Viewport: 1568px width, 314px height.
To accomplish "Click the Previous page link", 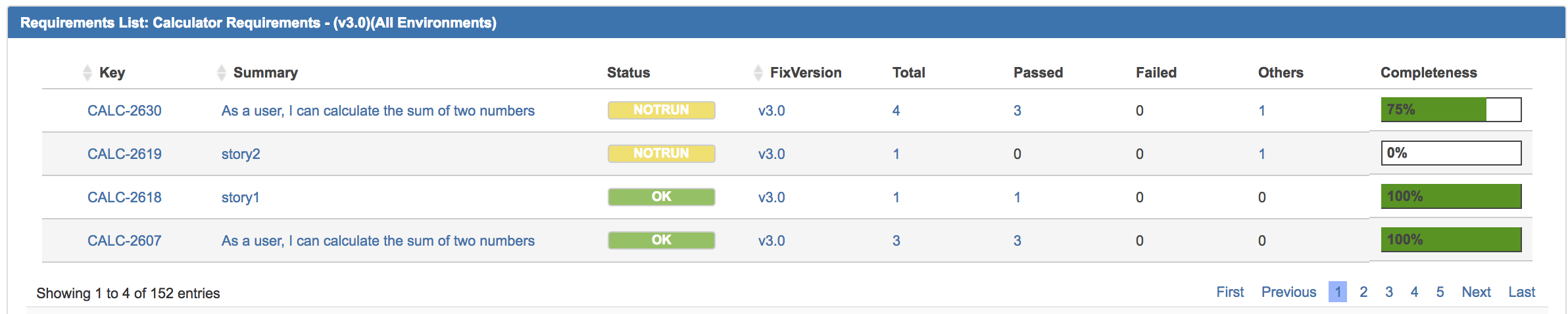I will [1288, 292].
